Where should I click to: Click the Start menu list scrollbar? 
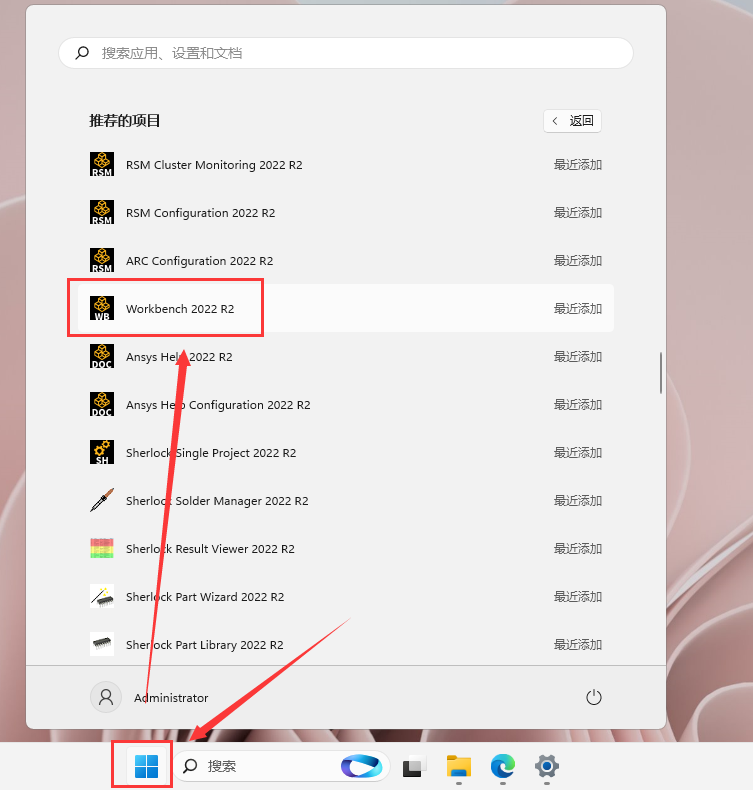661,373
